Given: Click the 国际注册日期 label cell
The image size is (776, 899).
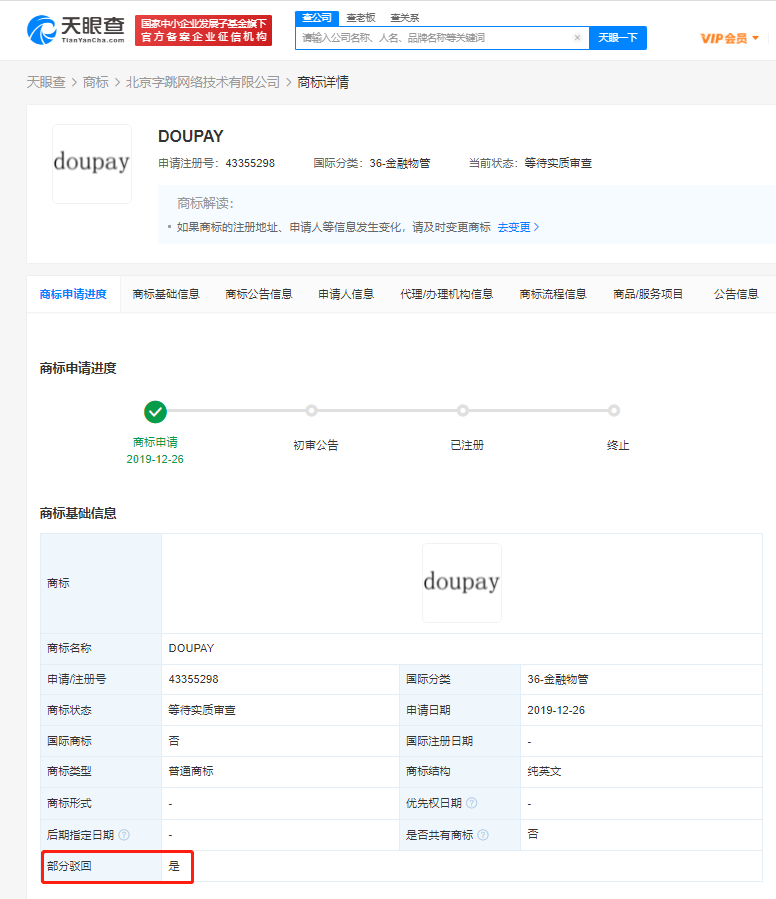Looking at the screenshot, I should (460, 741).
